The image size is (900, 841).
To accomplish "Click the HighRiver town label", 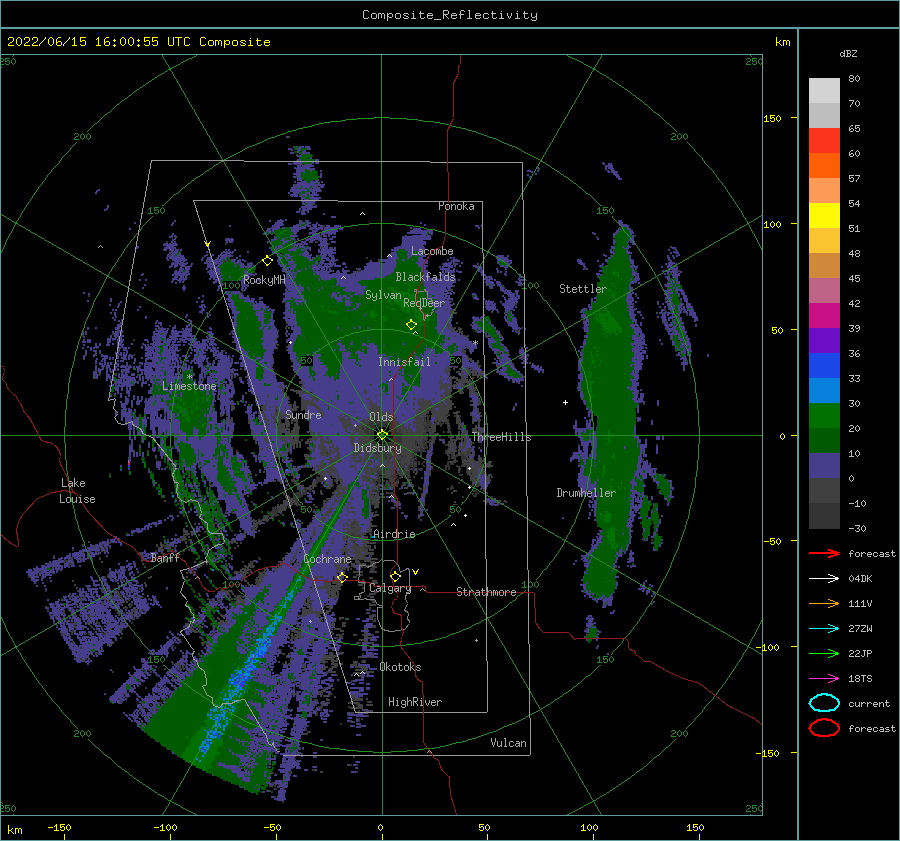I will click(x=415, y=702).
